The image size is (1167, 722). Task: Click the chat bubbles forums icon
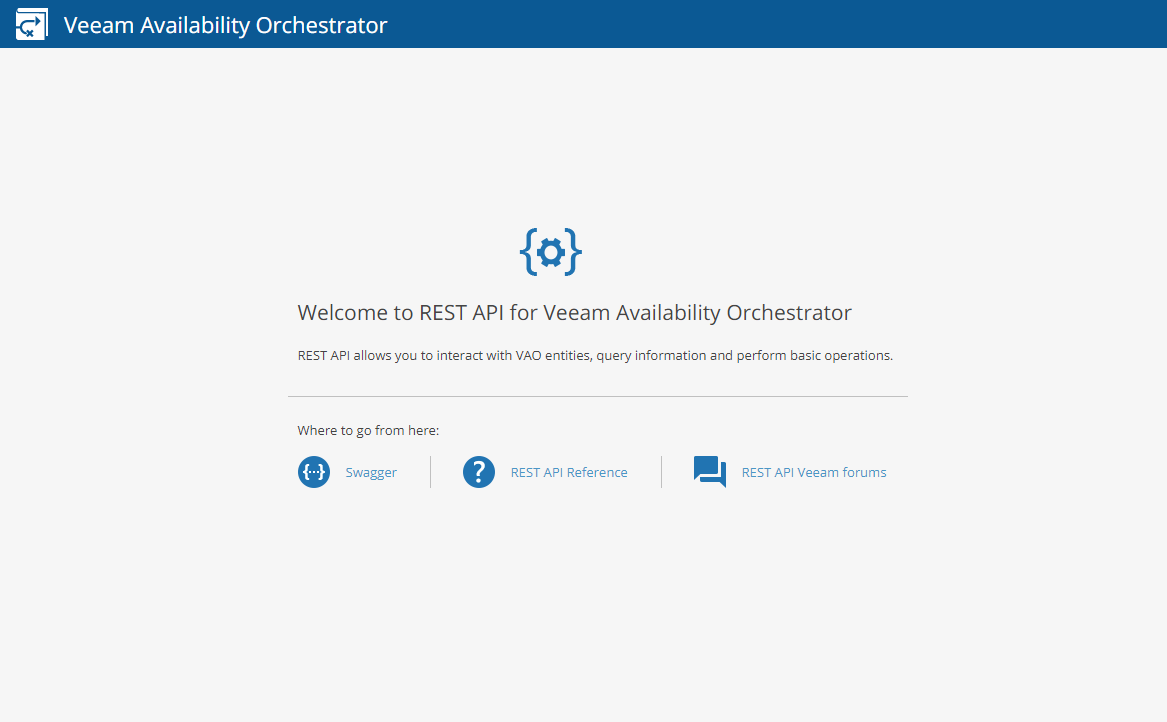click(x=710, y=472)
